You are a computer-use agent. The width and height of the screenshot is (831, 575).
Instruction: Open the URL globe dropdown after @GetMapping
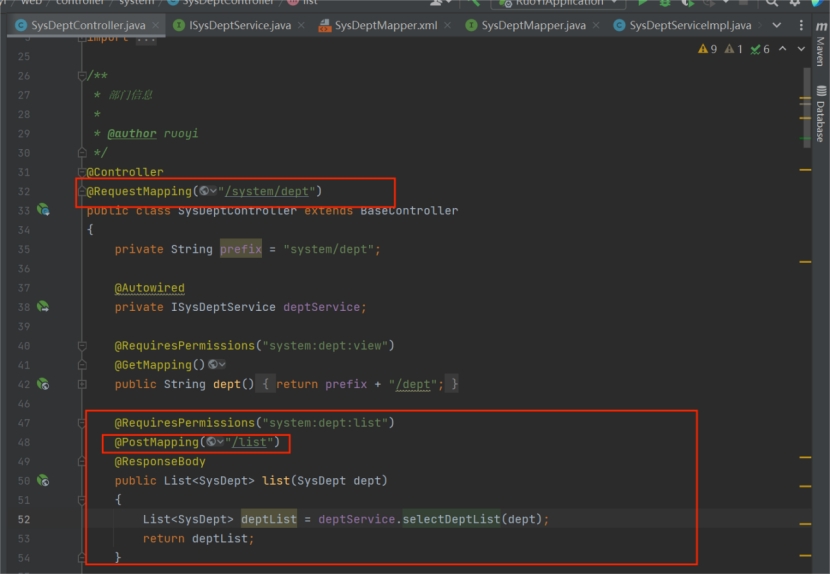coord(216,365)
